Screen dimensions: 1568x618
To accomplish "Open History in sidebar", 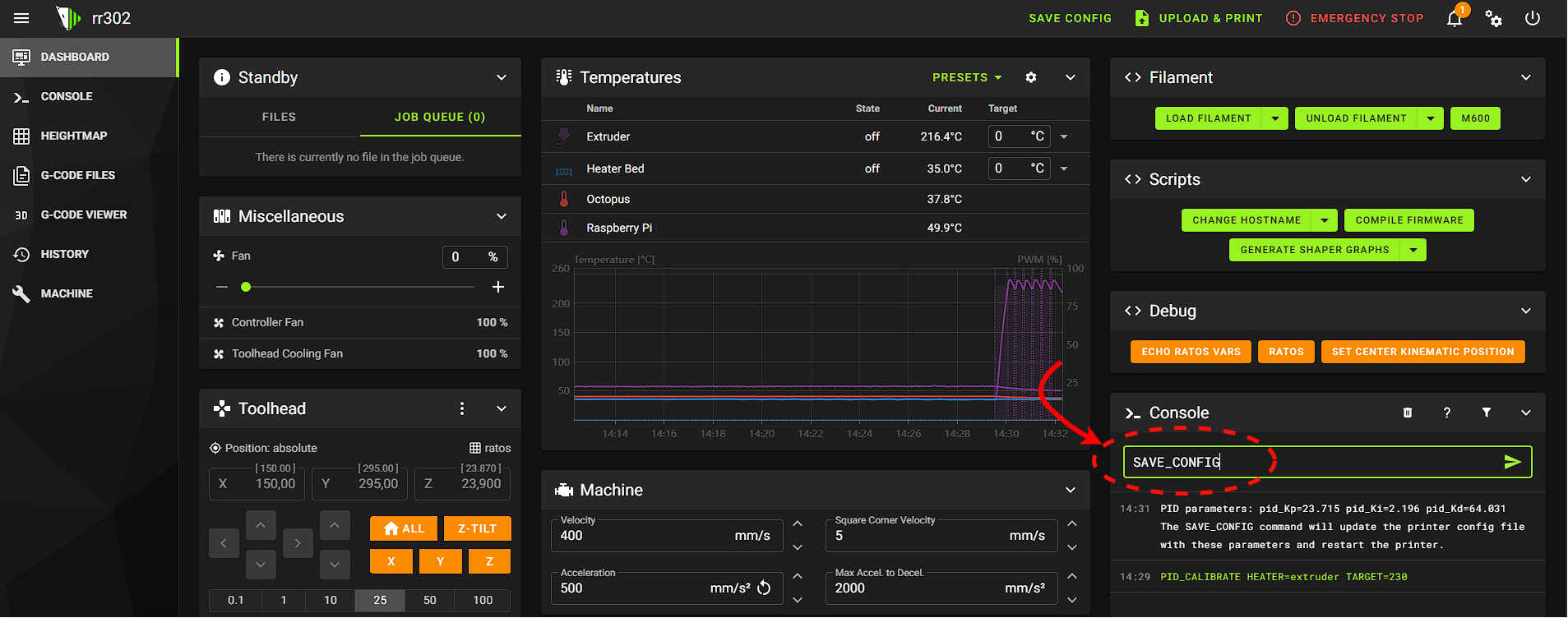I will pos(89,254).
